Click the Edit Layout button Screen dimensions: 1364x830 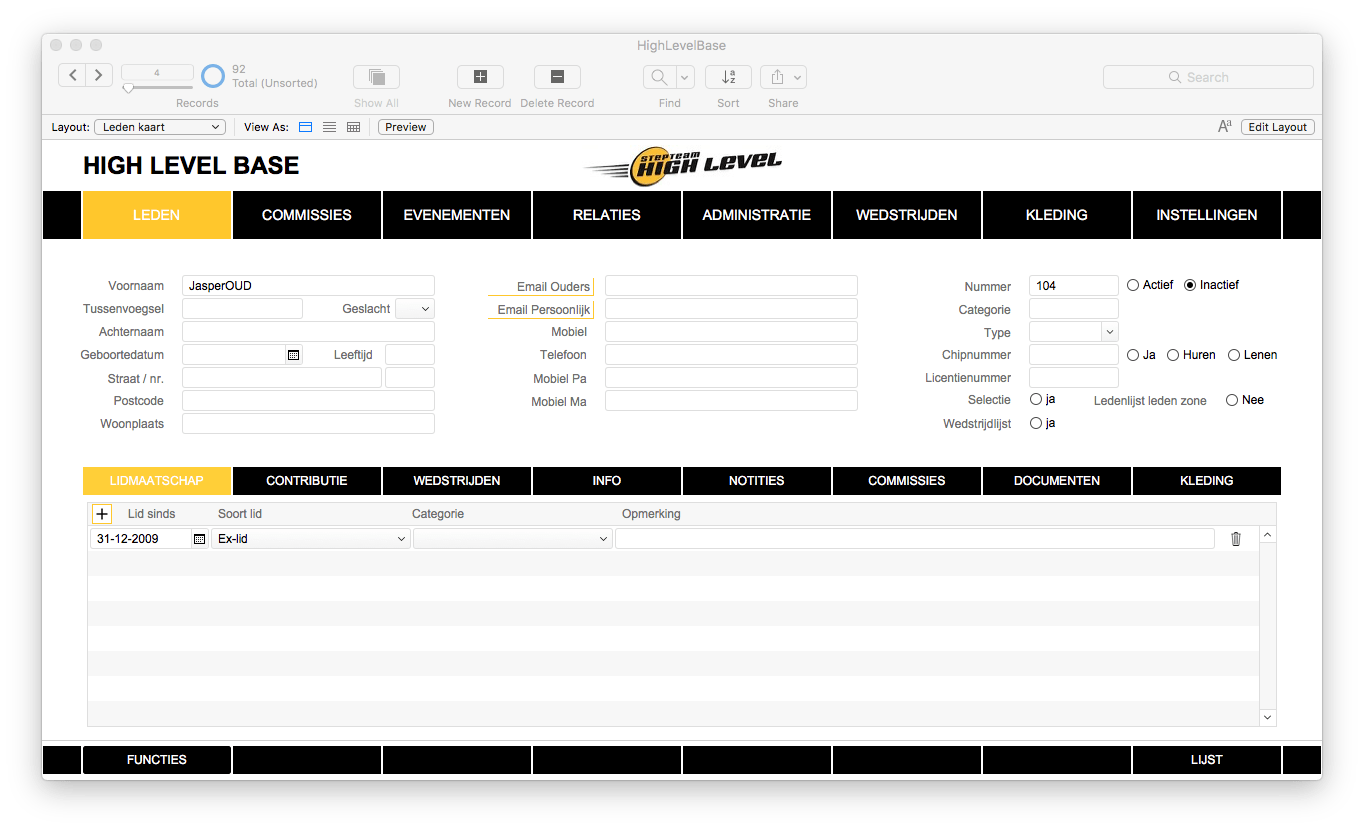click(1278, 127)
